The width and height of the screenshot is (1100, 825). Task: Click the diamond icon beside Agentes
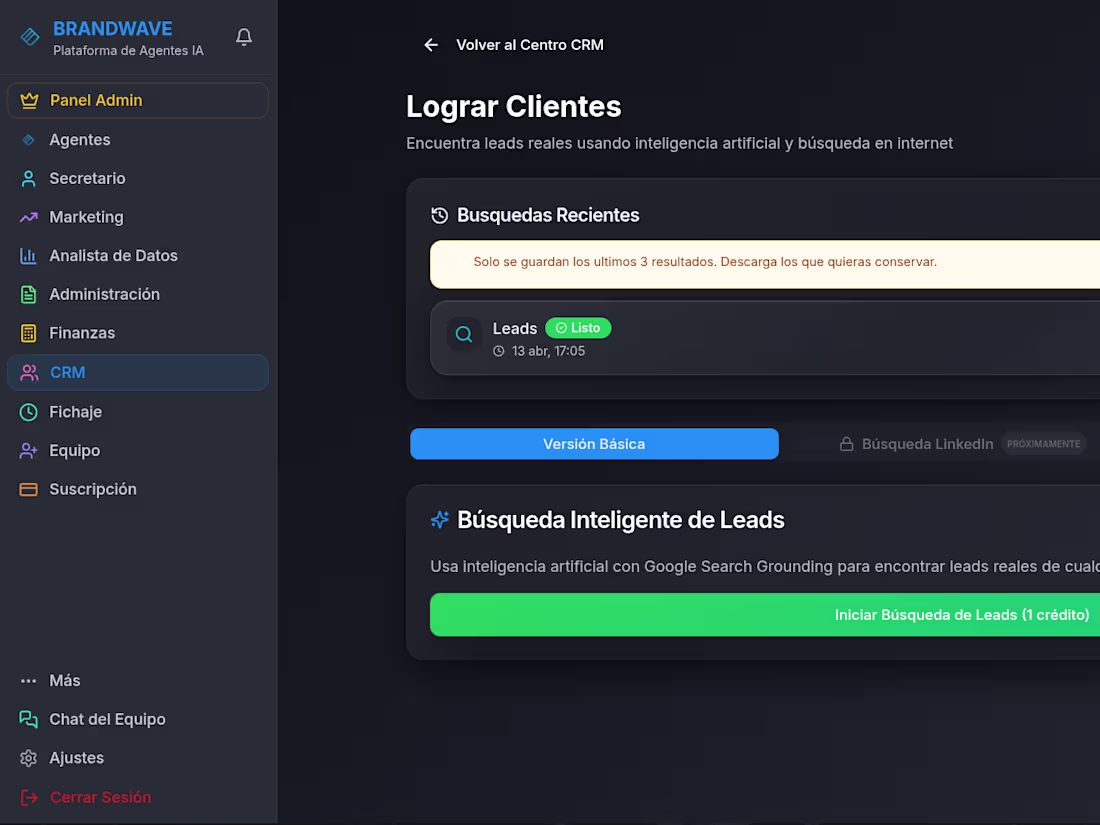click(x=29, y=140)
